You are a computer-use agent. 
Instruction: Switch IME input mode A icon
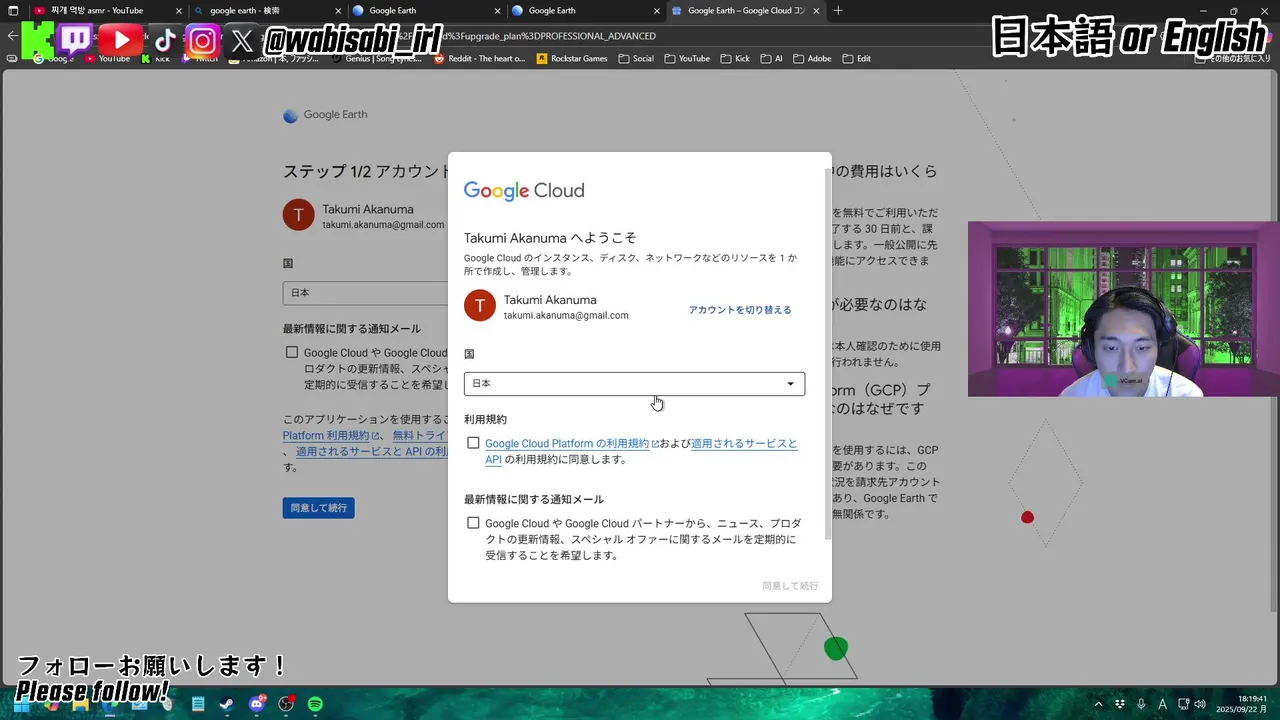1162,704
